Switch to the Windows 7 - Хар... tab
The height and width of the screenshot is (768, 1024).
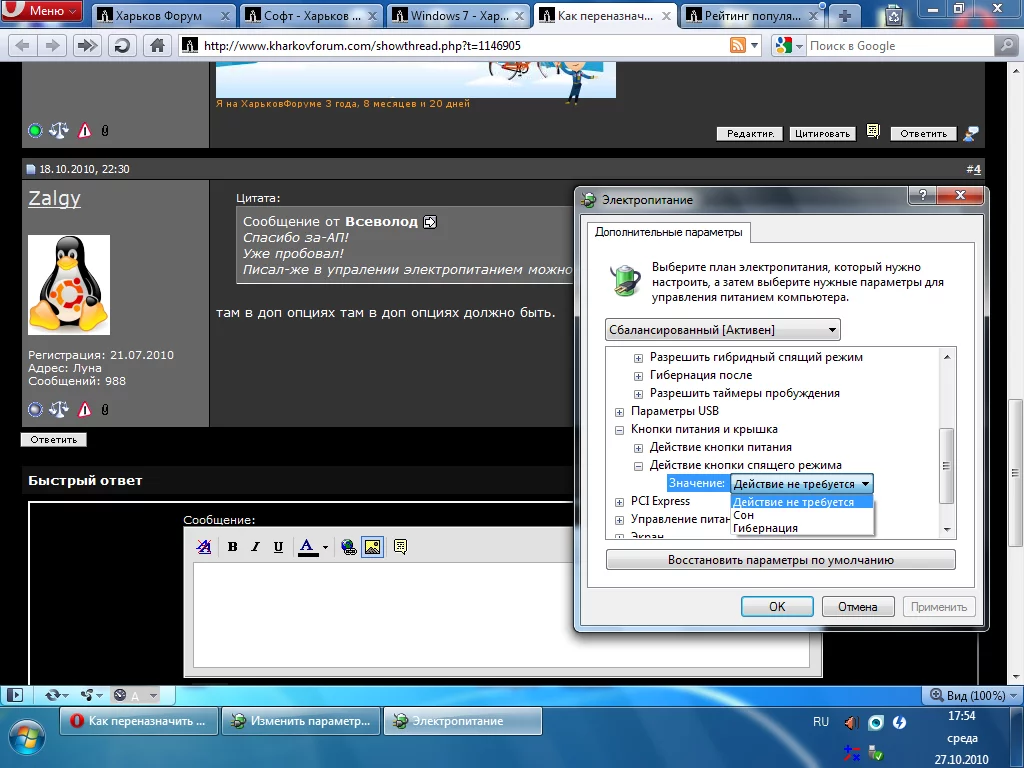pos(459,16)
